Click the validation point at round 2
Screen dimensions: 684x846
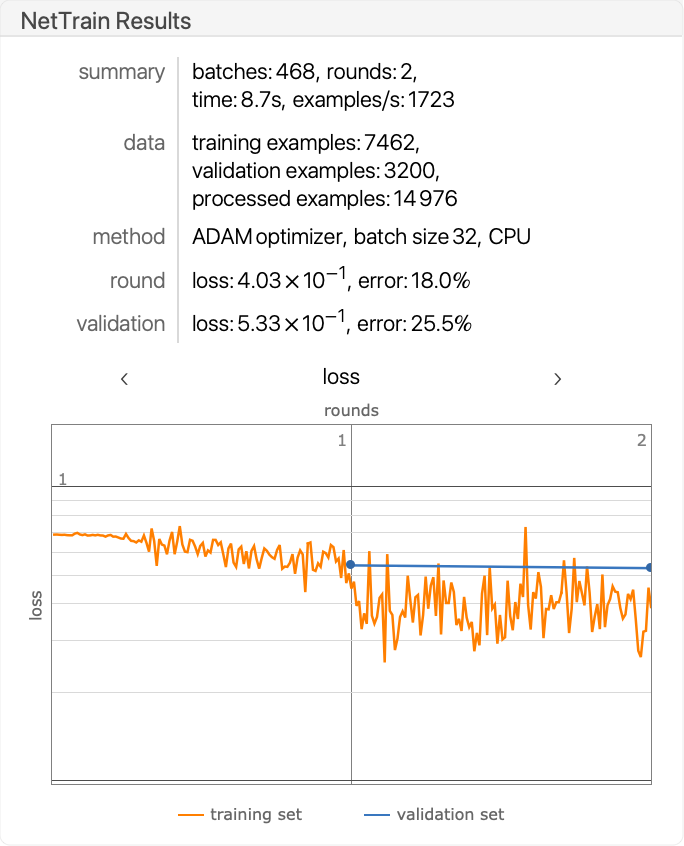pos(650,568)
